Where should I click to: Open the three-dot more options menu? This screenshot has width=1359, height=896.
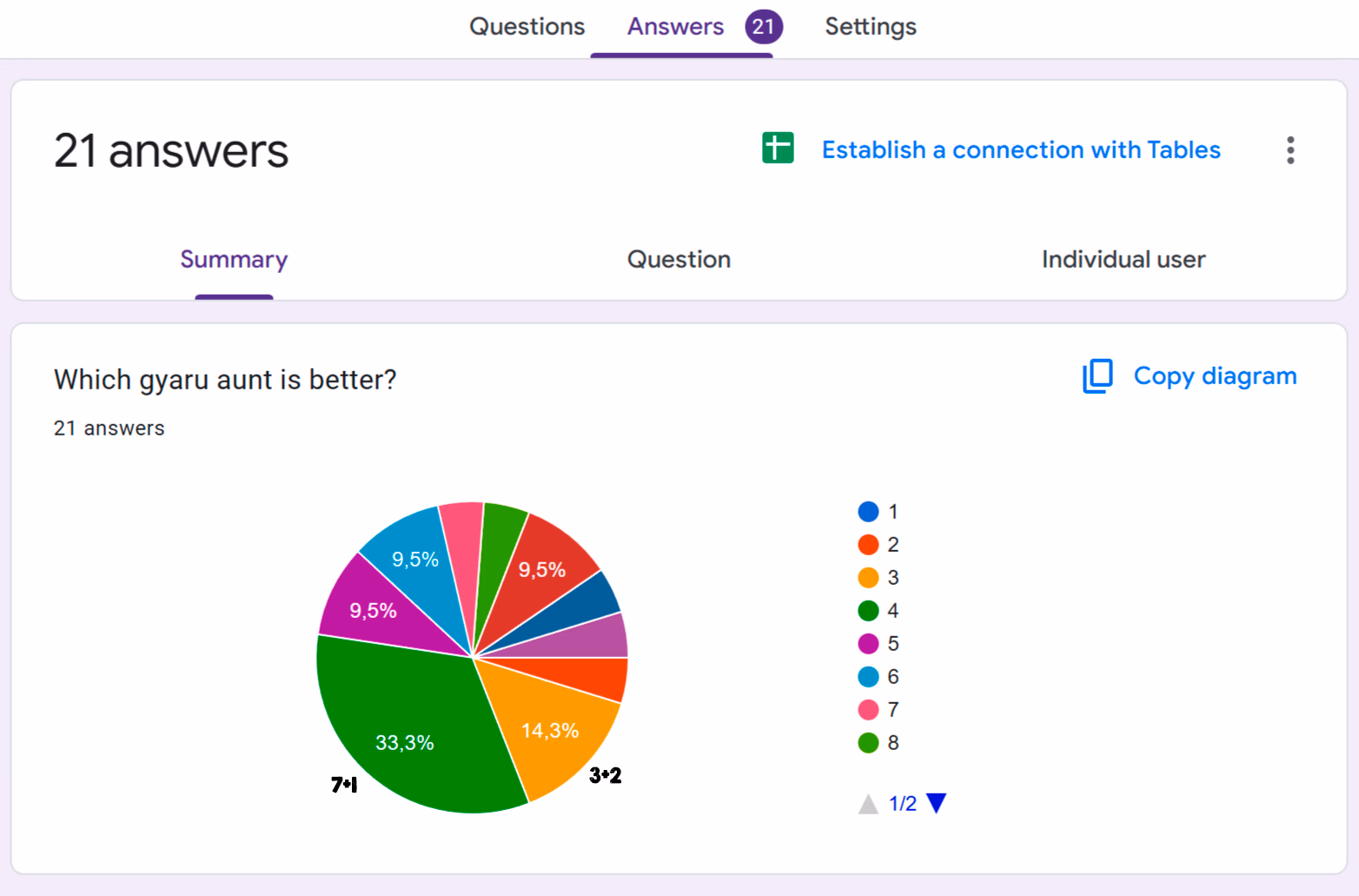[1290, 150]
